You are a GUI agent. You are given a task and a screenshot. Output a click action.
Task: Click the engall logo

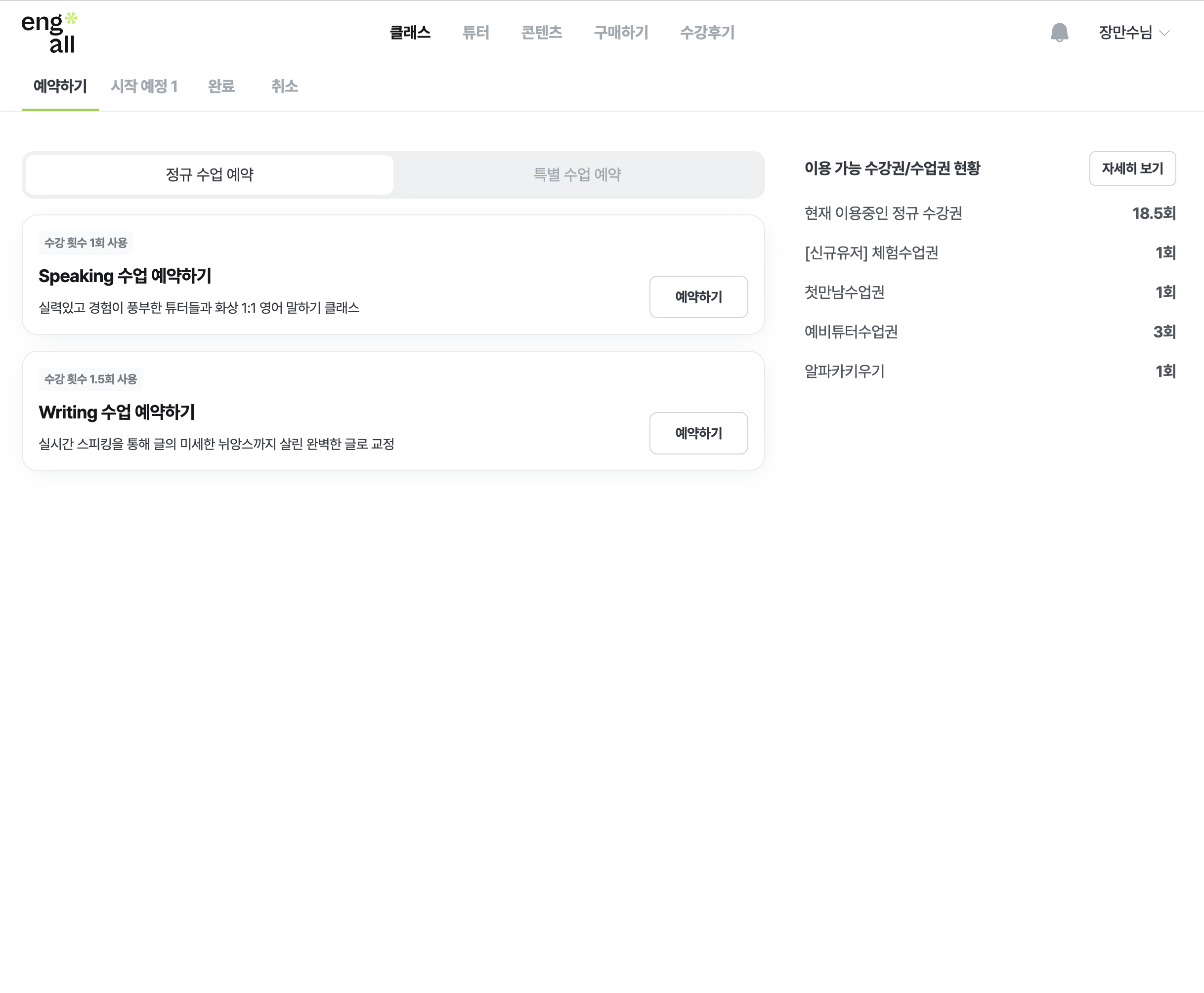coord(49,33)
